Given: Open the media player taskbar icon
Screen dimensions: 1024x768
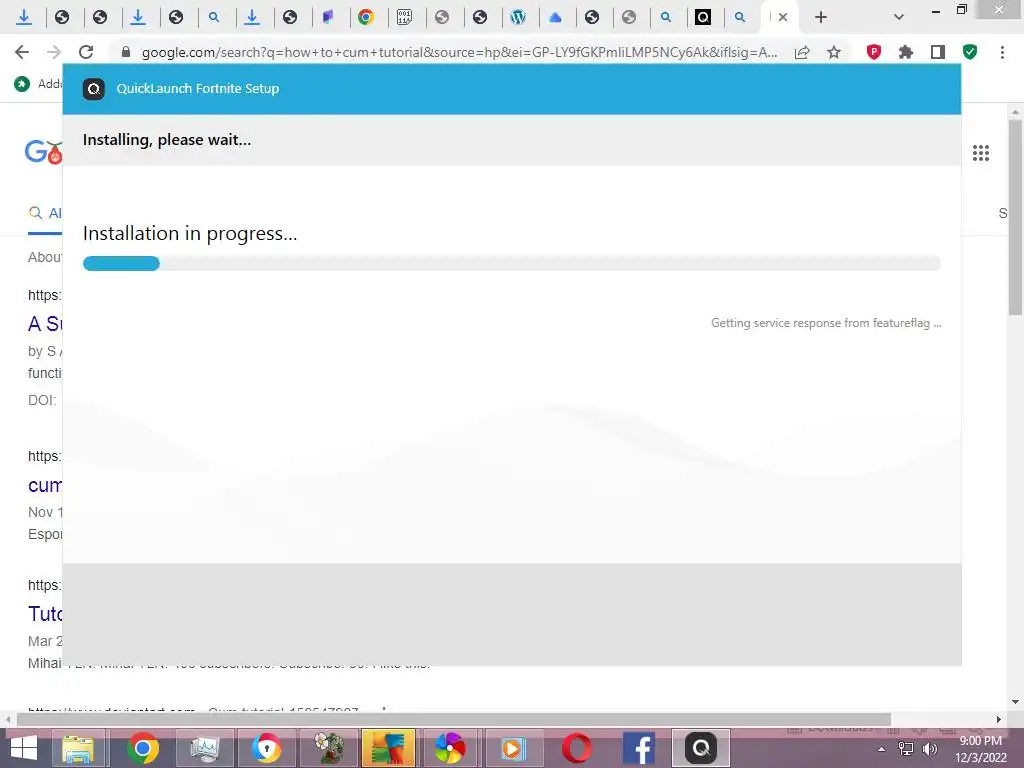Looking at the screenshot, I should click(x=513, y=748).
